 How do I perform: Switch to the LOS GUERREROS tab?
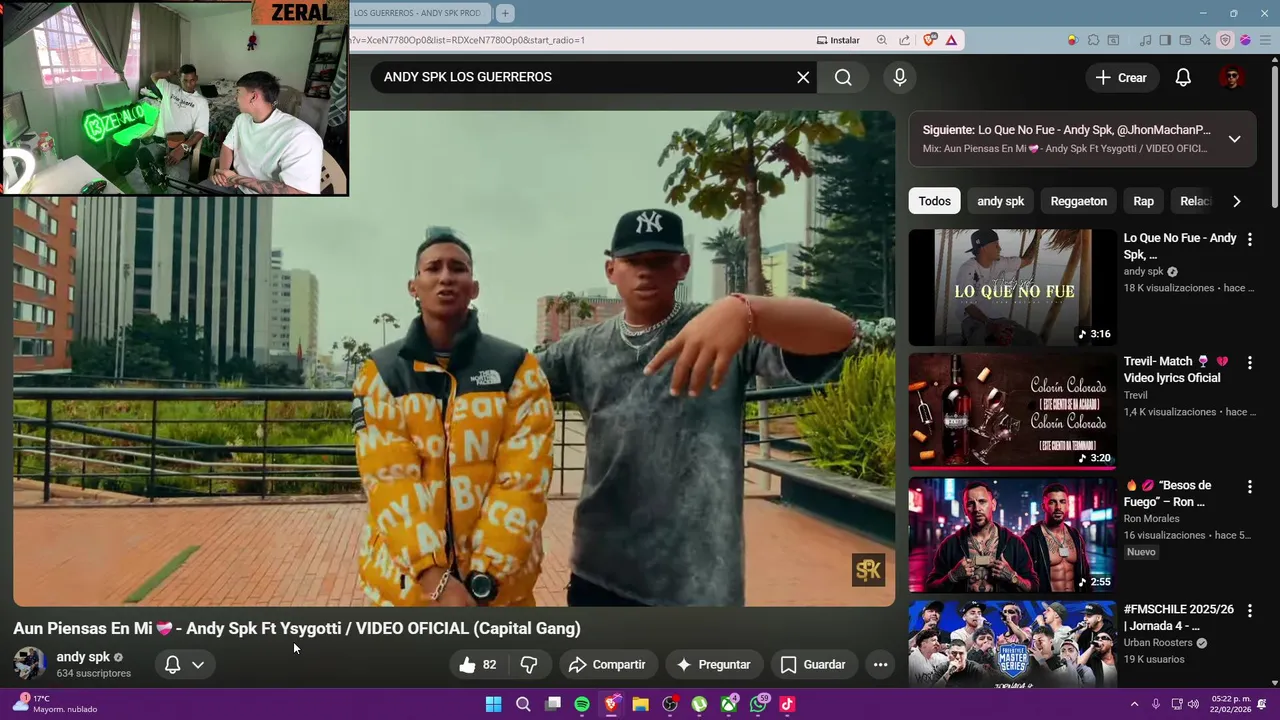(x=418, y=13)
